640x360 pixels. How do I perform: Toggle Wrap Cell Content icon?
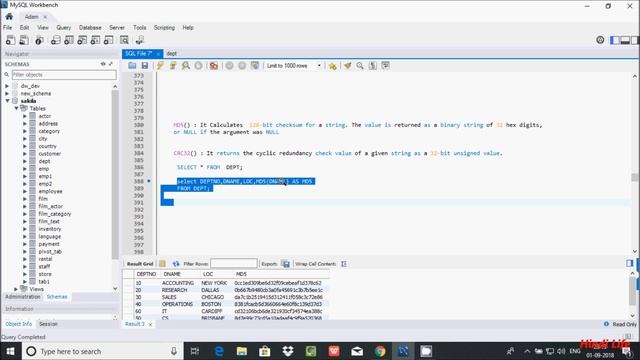click(344, 264)
